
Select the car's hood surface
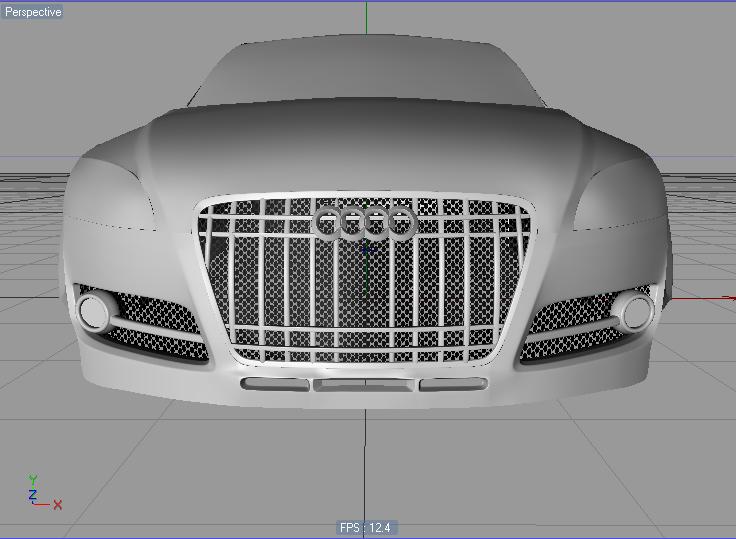click(365, 146)
